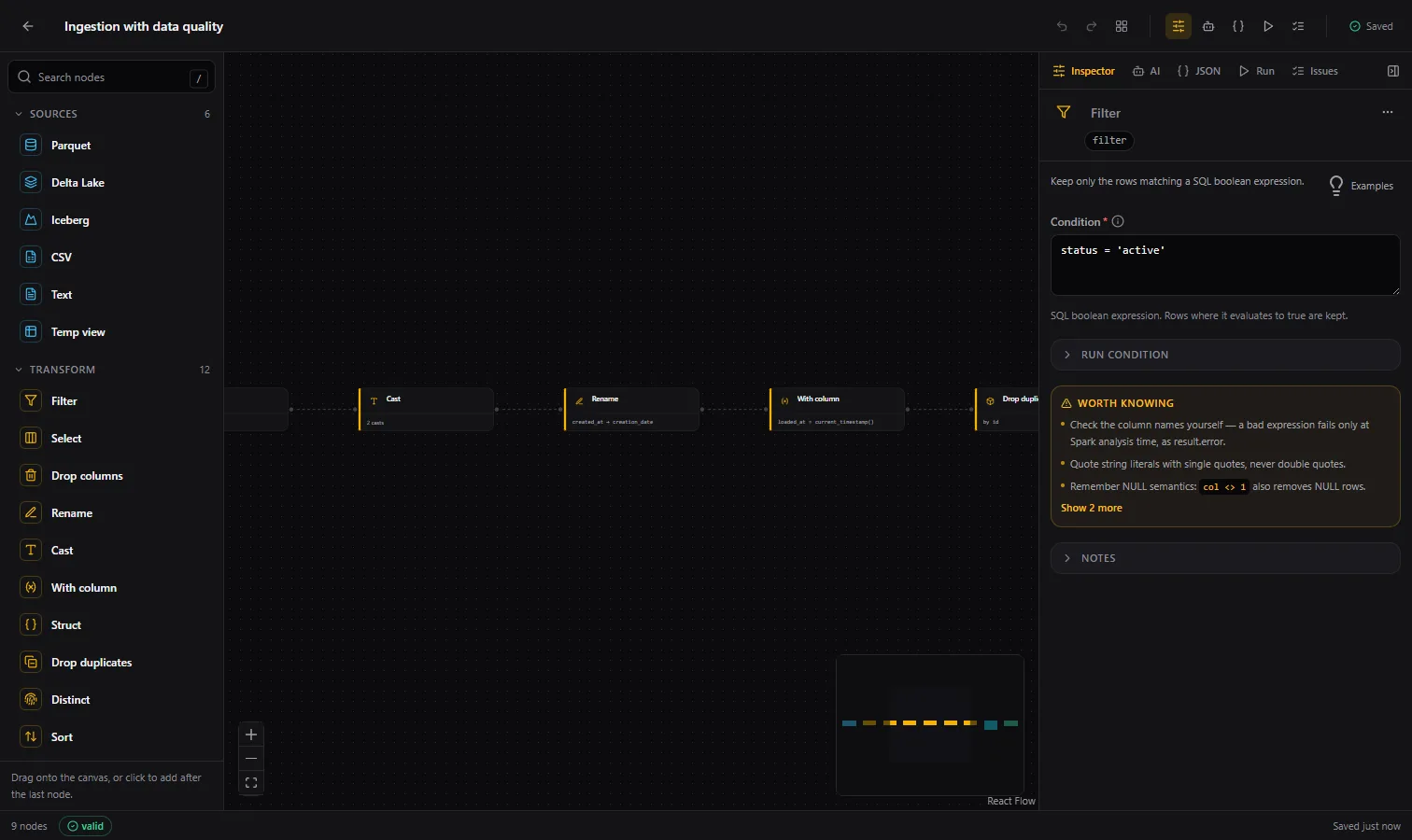Go back using the arrow beside the pipeline title
Viewport: 1412px width, 840px height.
click(x=28, y=26)
